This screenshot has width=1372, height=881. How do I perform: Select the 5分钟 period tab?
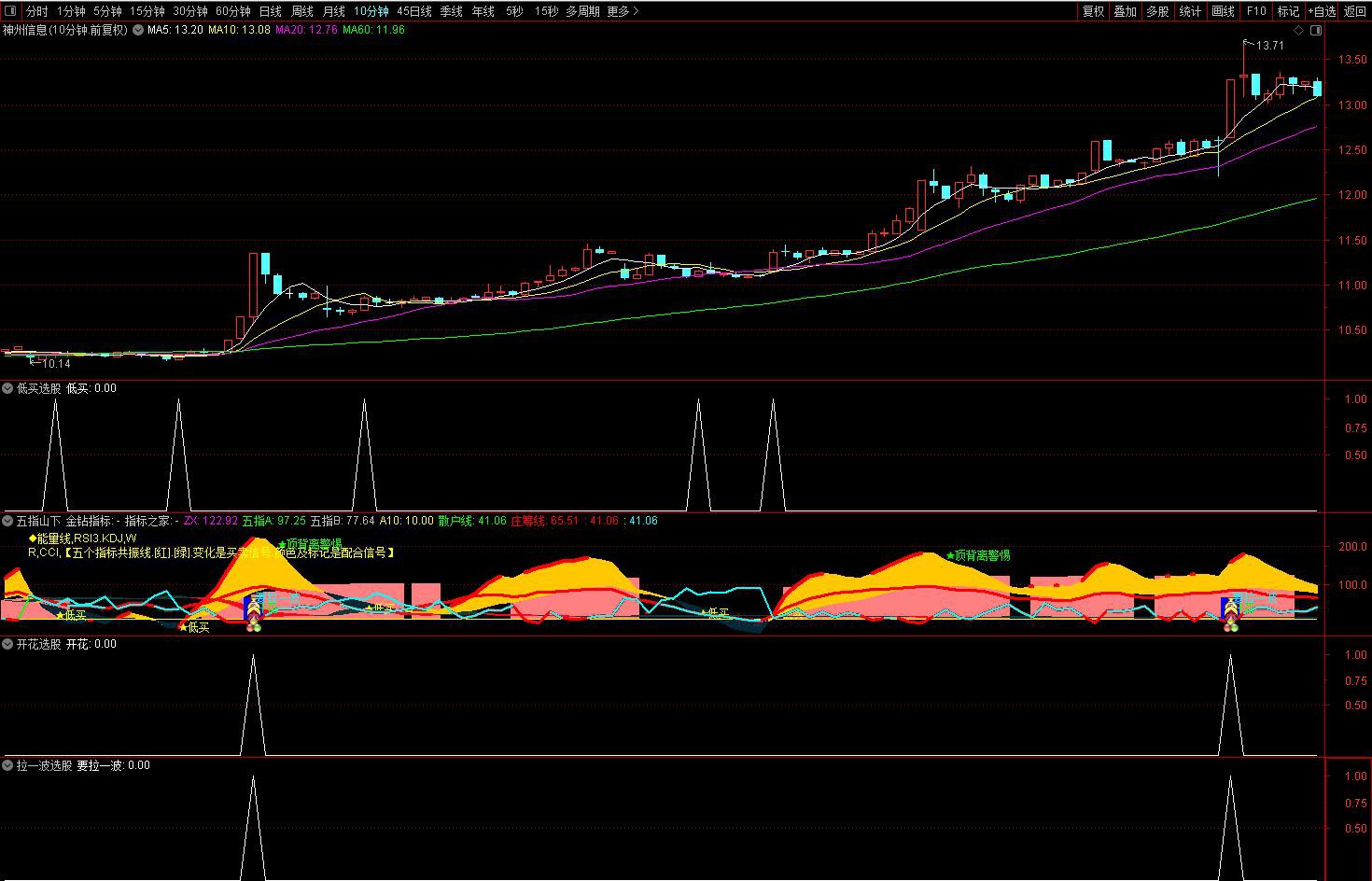pos(107,11)
